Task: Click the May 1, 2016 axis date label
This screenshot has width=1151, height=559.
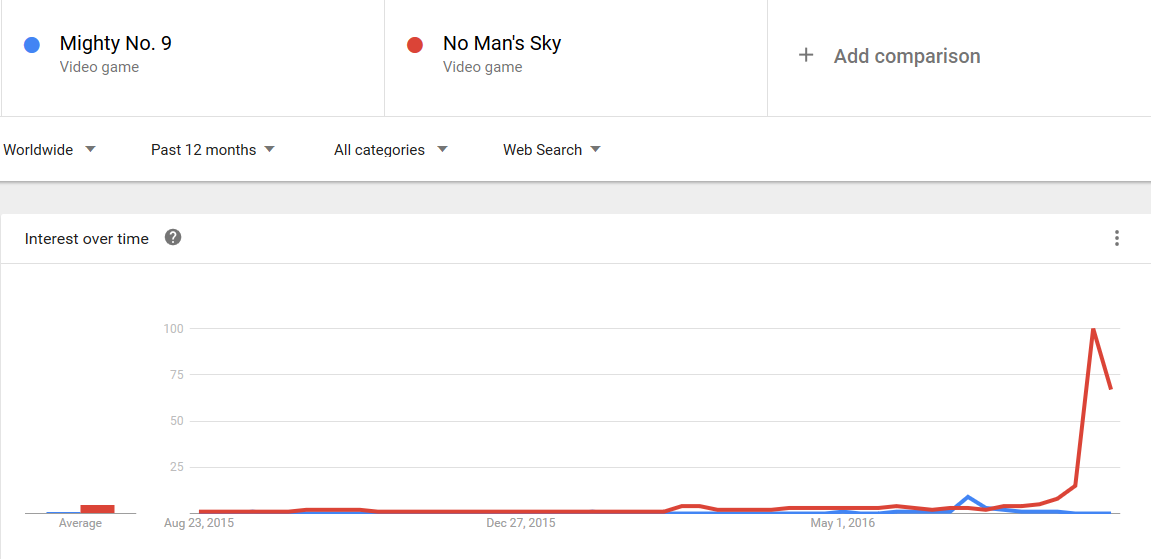Action: point(842,523)
